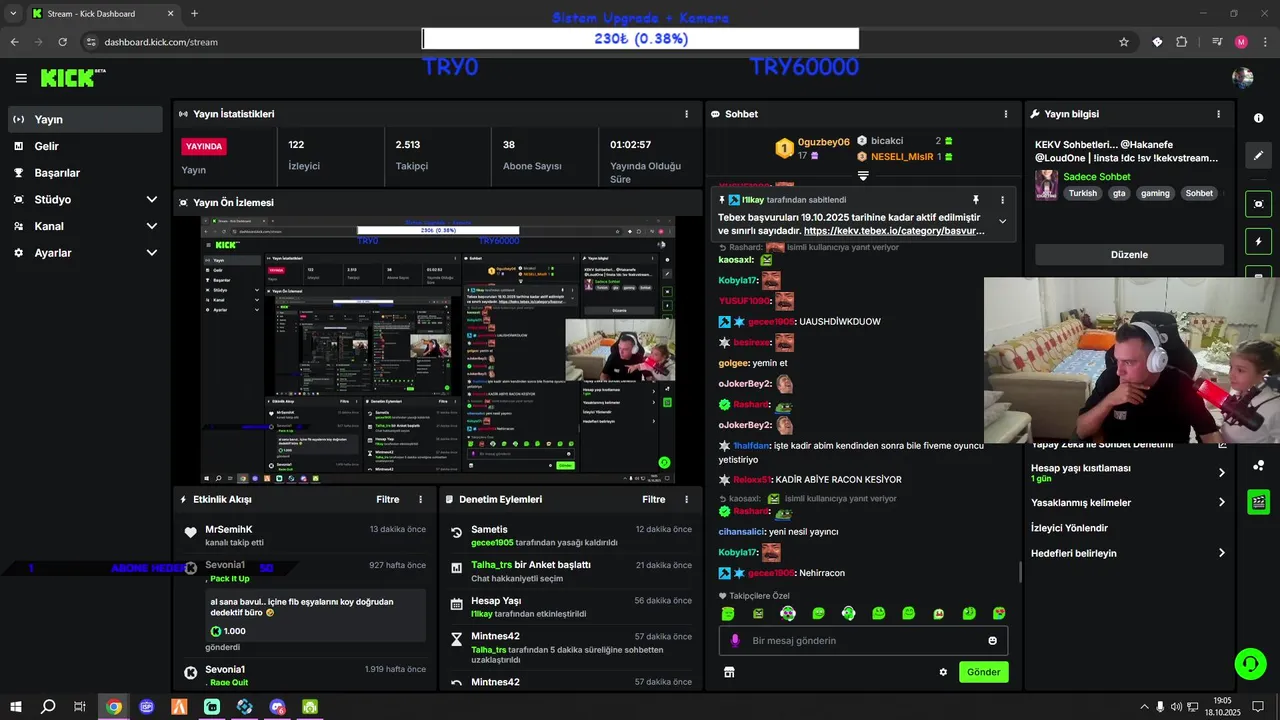Switch to Stream - Kick Dashboard browser tab
The width and height of the screenshot is (1280, 720).
pyautogui.click(x=102, y=14)
